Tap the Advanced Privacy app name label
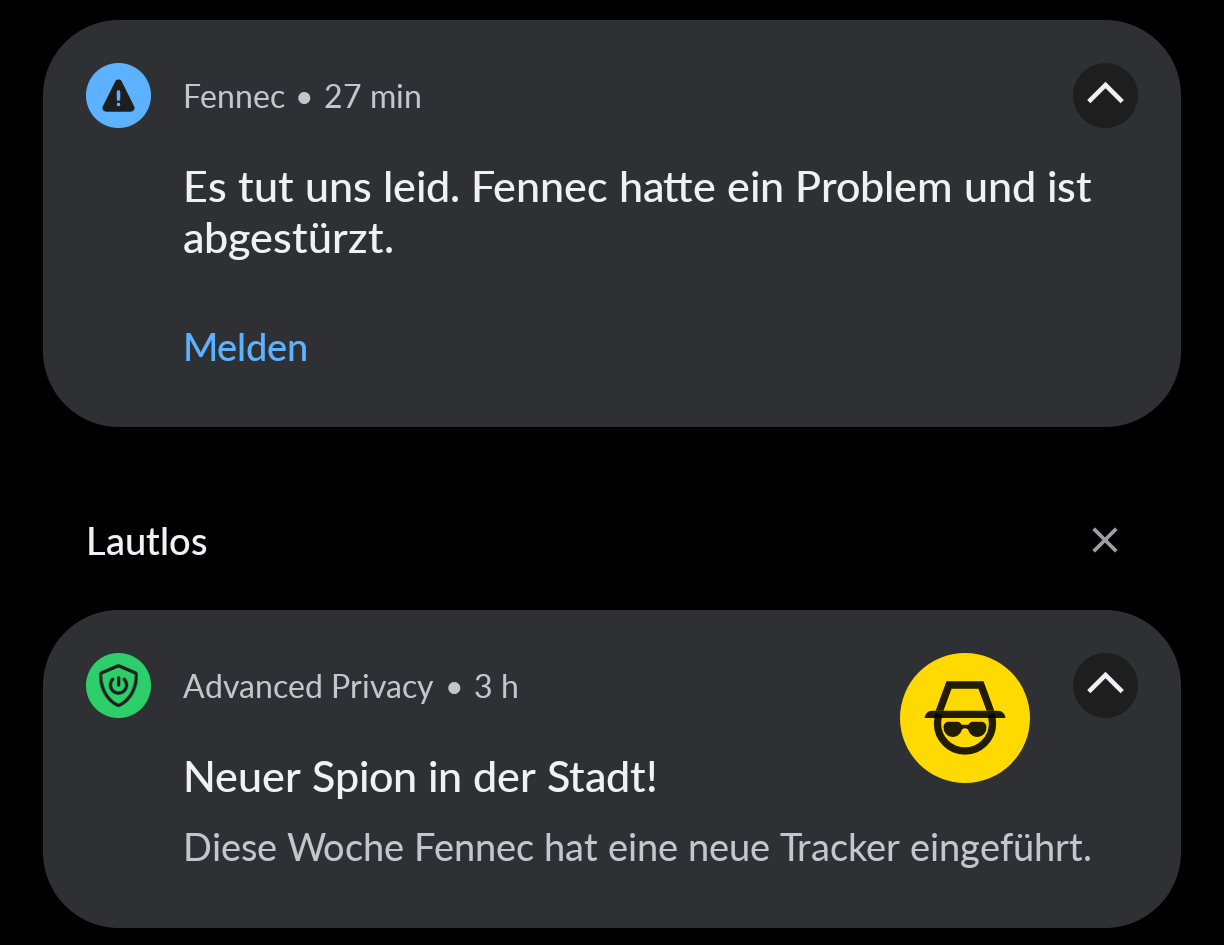The image size is (1224, 945). tap(308, 687)
